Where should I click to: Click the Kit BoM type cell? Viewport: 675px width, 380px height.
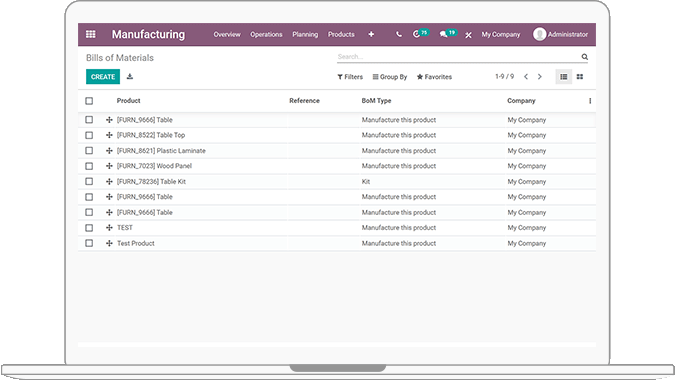[365, 181]
